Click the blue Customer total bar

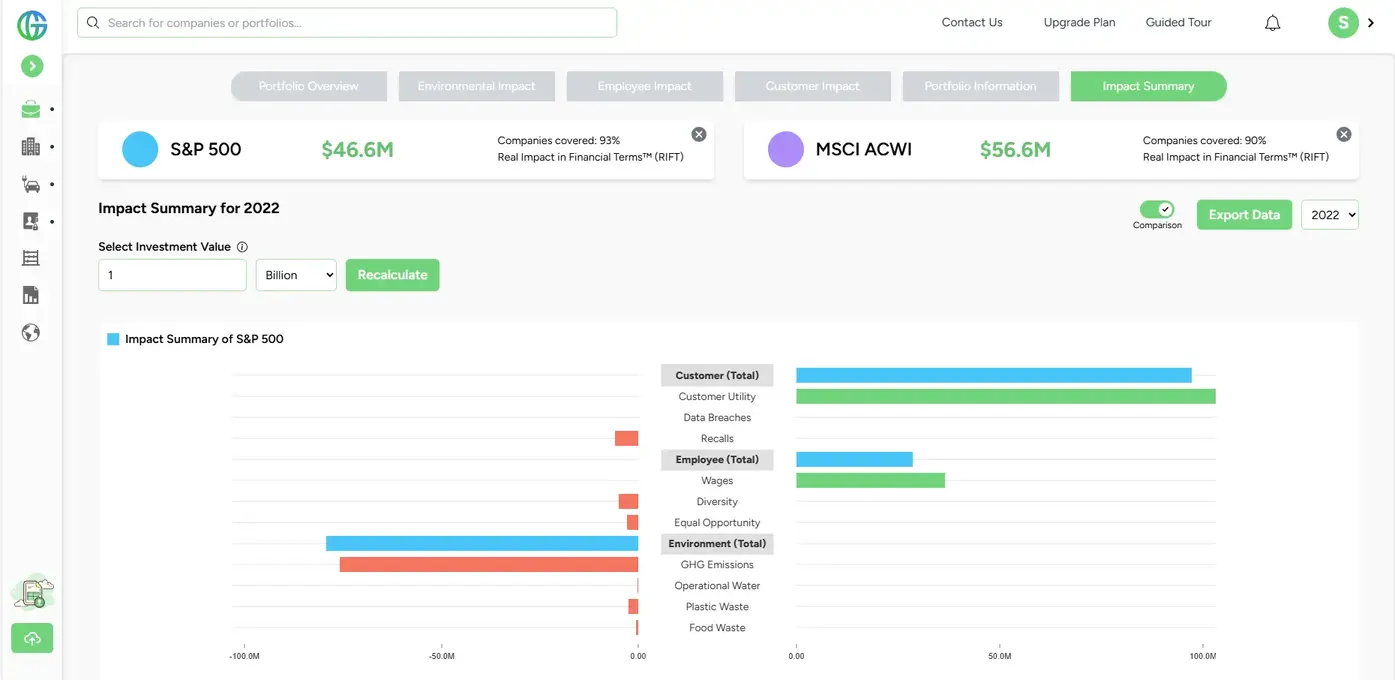click(994, 376)
